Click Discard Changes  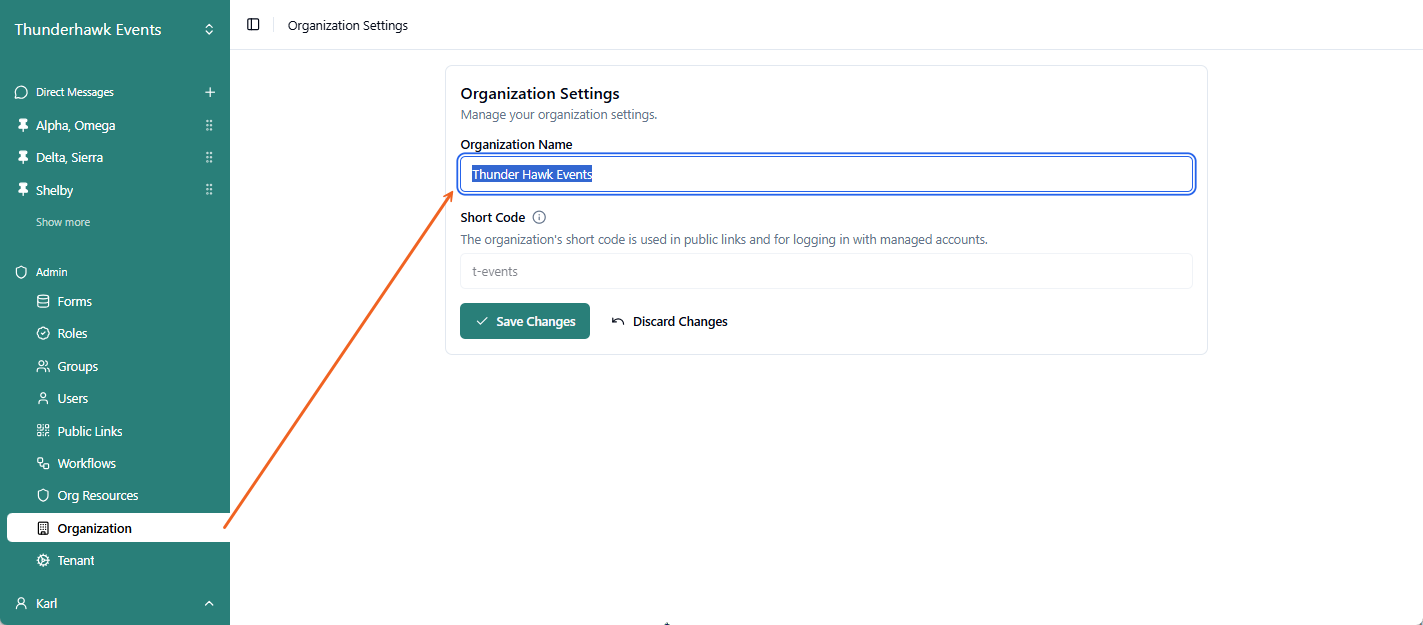pos(669,321)
